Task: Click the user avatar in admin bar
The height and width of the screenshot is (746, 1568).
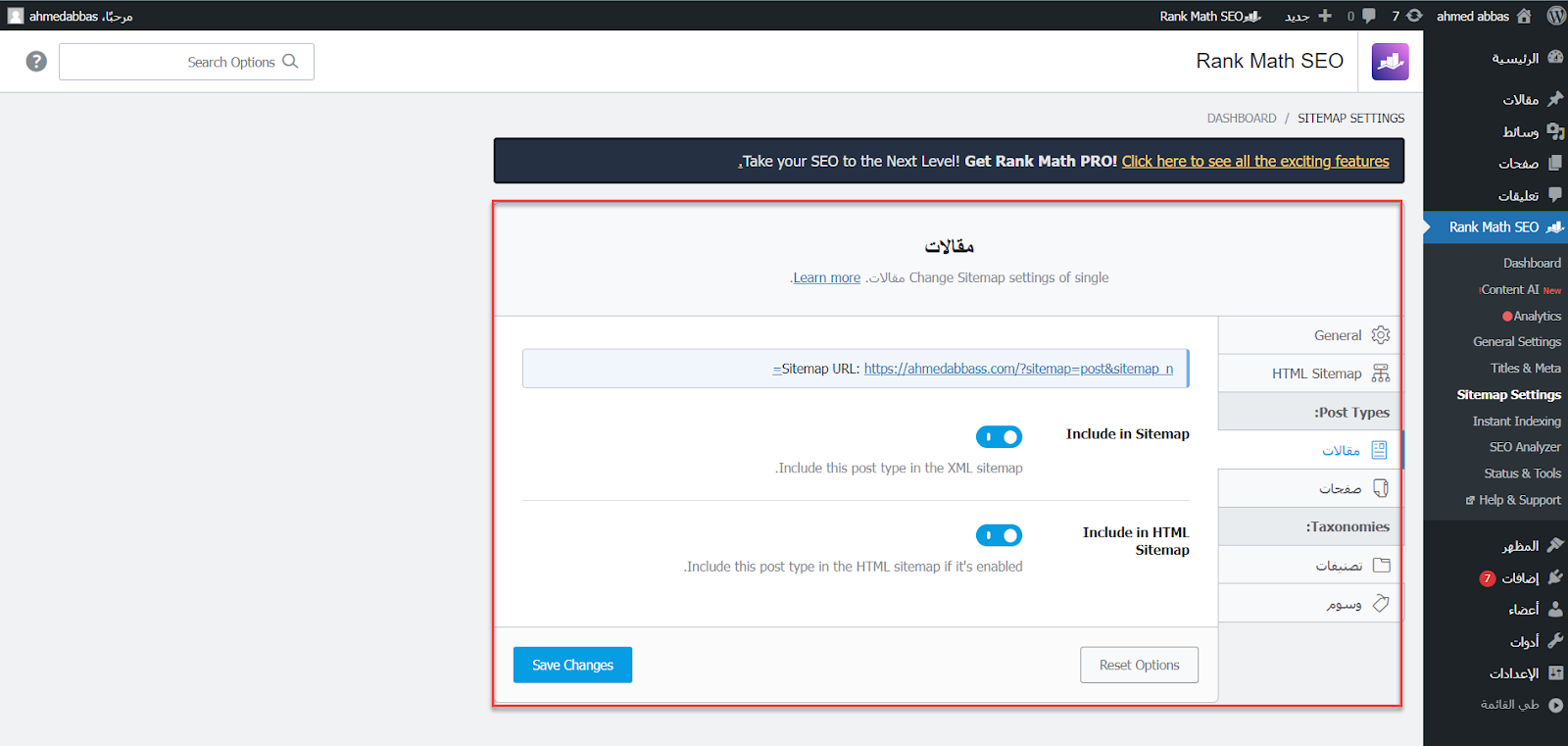Action: (16, 16)
